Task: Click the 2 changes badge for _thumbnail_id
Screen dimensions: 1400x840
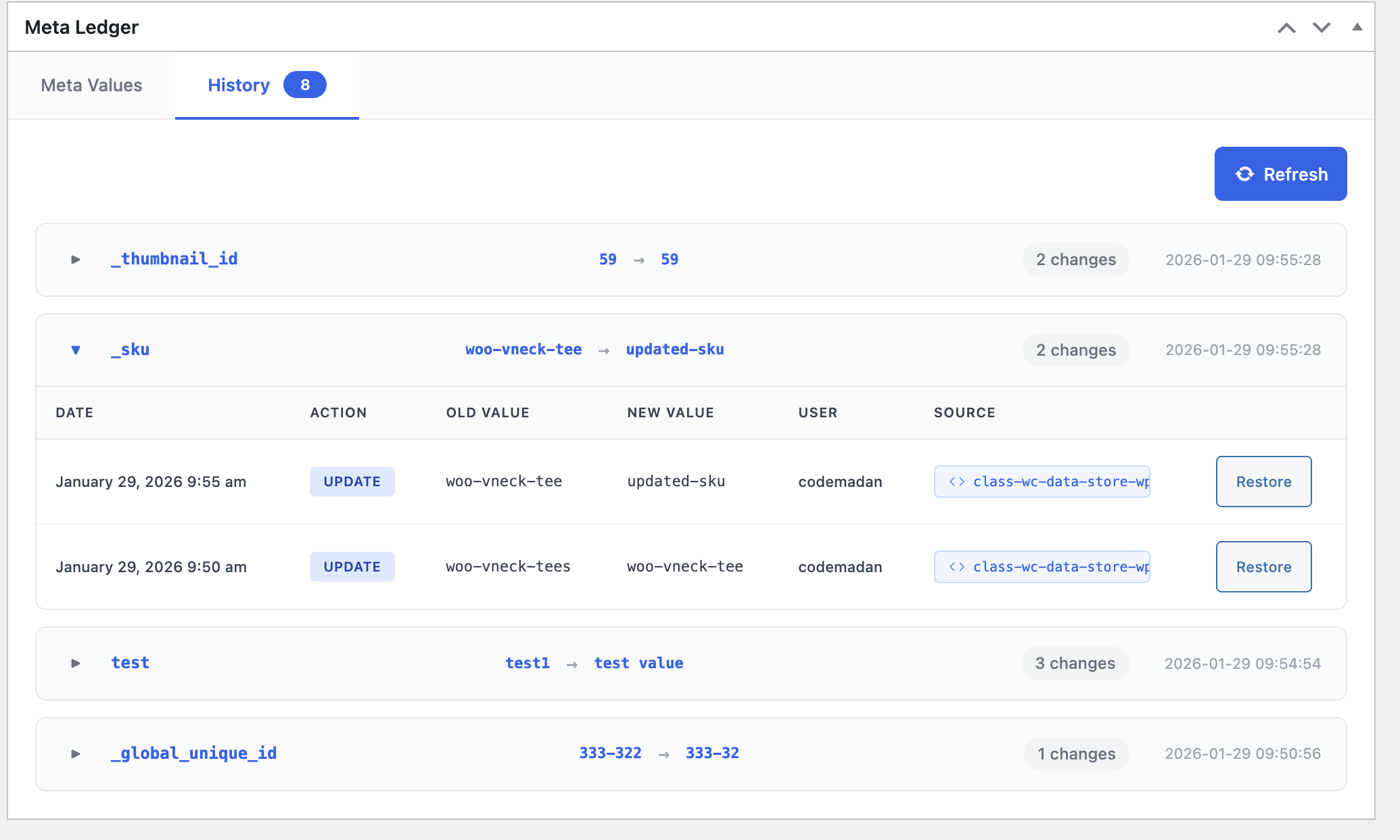Action: point(1075,260)
